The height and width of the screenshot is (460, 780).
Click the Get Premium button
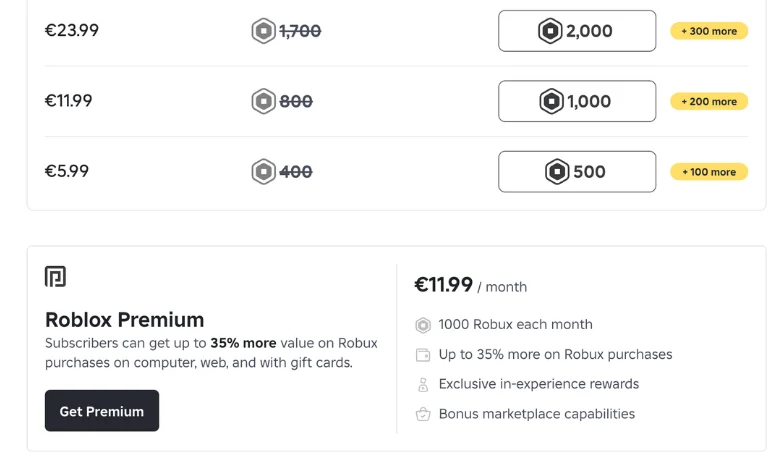click(102, 411)
